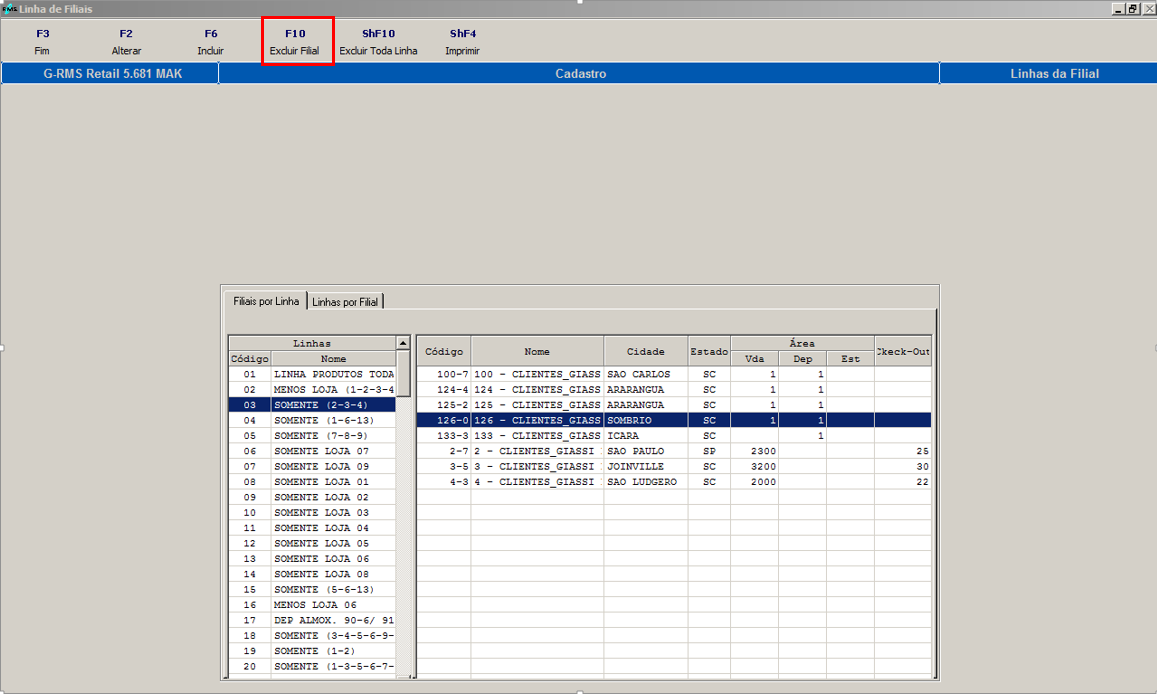Select line 05 SOMENTE (7-8-9)
This screenshot has height=694, width=1157.
pyautogui.click(x=312, y=436)
